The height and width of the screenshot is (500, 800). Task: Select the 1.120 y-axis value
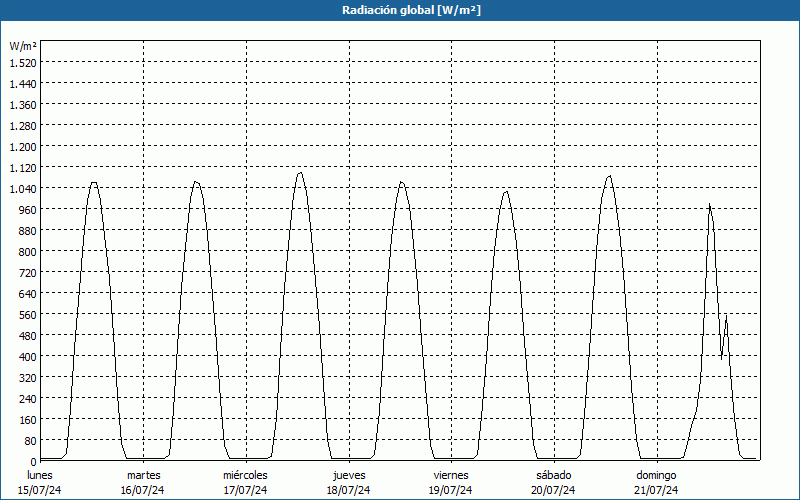point(23,168)
